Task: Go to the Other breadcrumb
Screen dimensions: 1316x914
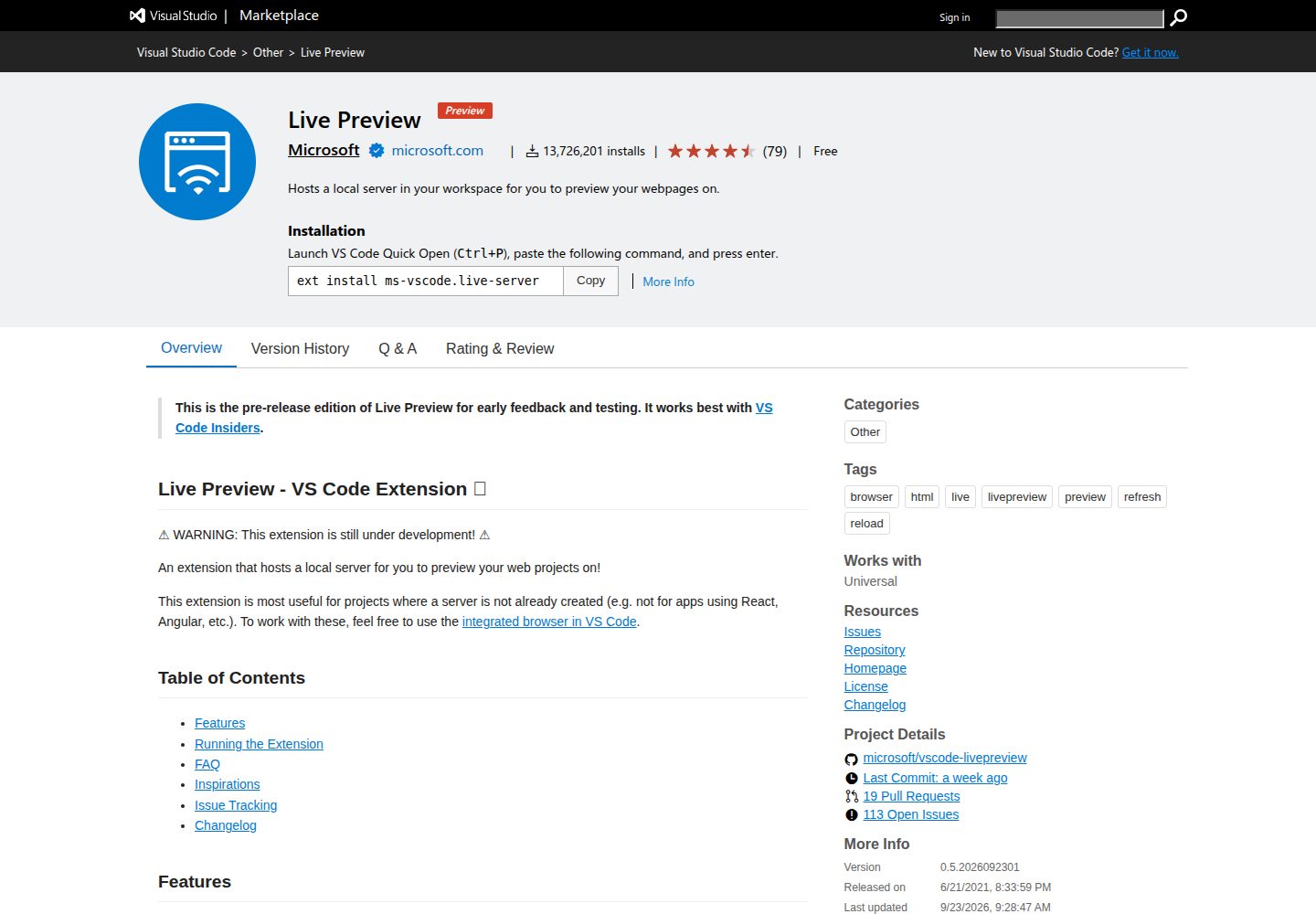Action: point(268,52)
